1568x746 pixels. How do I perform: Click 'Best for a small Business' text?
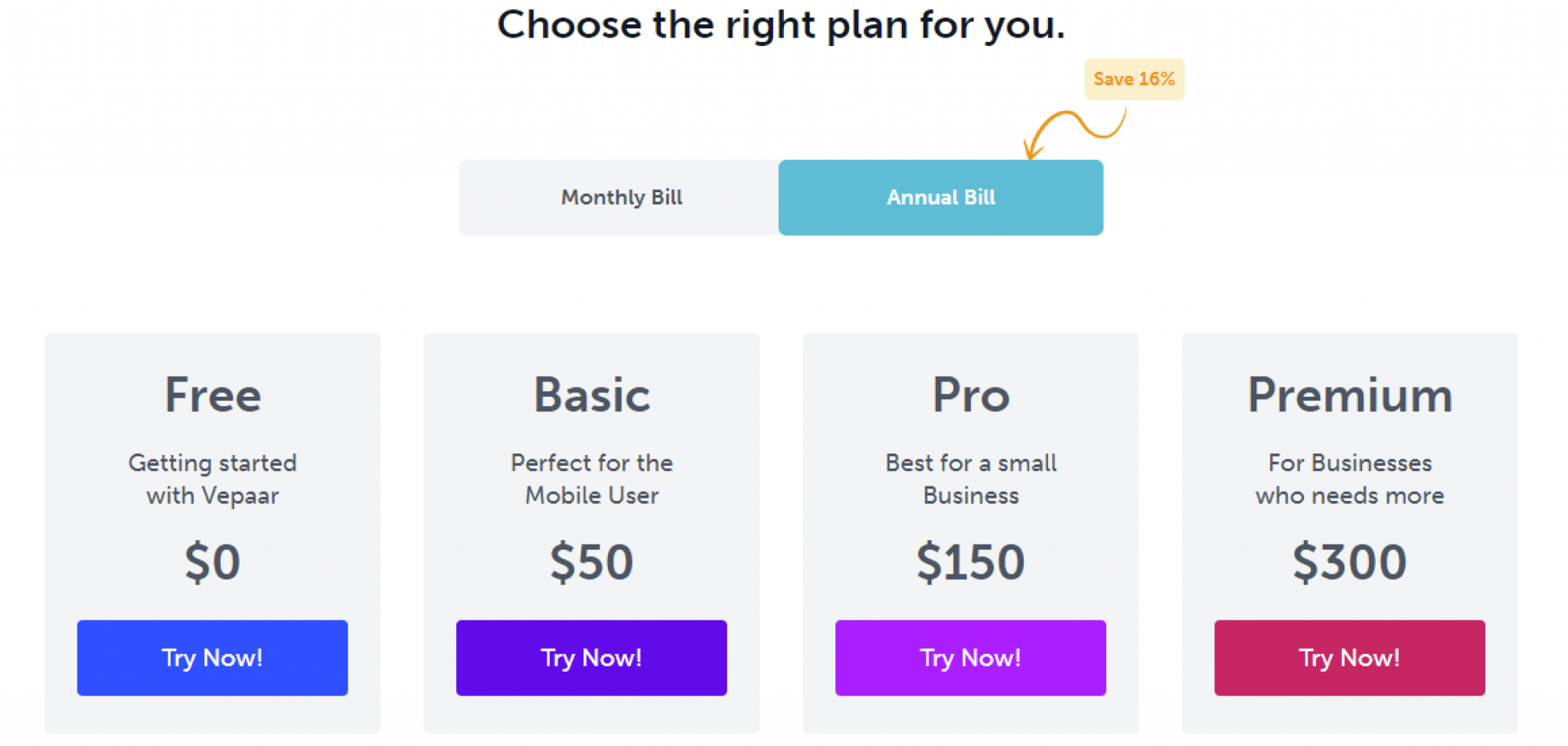pyautogui.click(x=971, y=479)
